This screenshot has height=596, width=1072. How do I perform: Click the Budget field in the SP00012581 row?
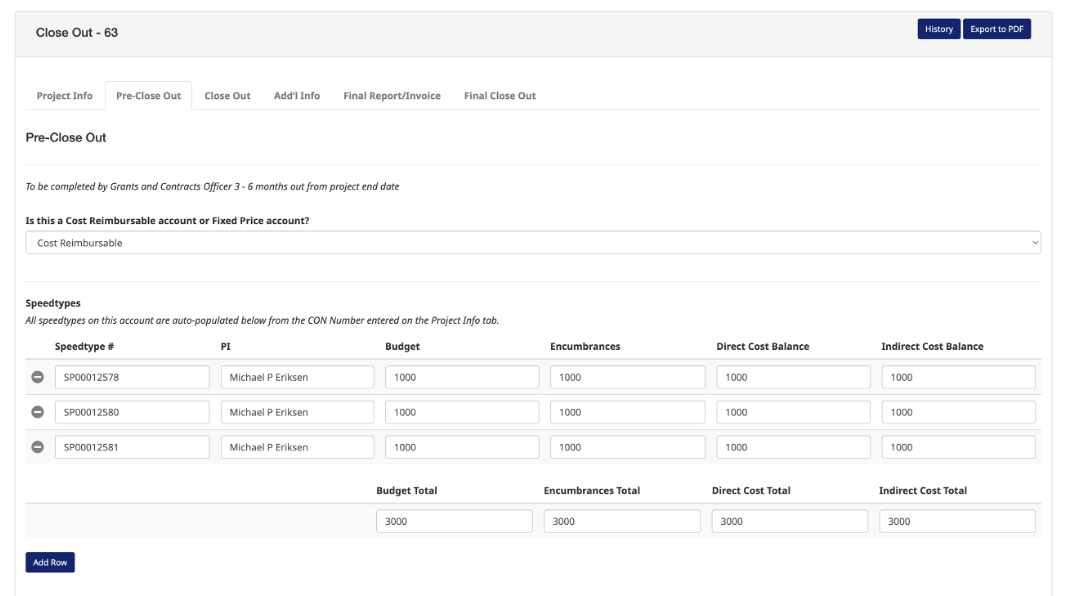pos(462,447)
